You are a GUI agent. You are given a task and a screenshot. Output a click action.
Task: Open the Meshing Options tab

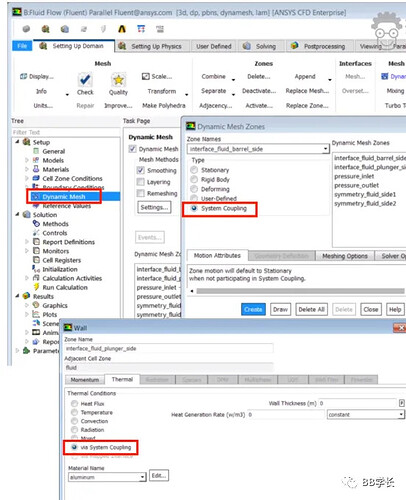click(345, 256)
